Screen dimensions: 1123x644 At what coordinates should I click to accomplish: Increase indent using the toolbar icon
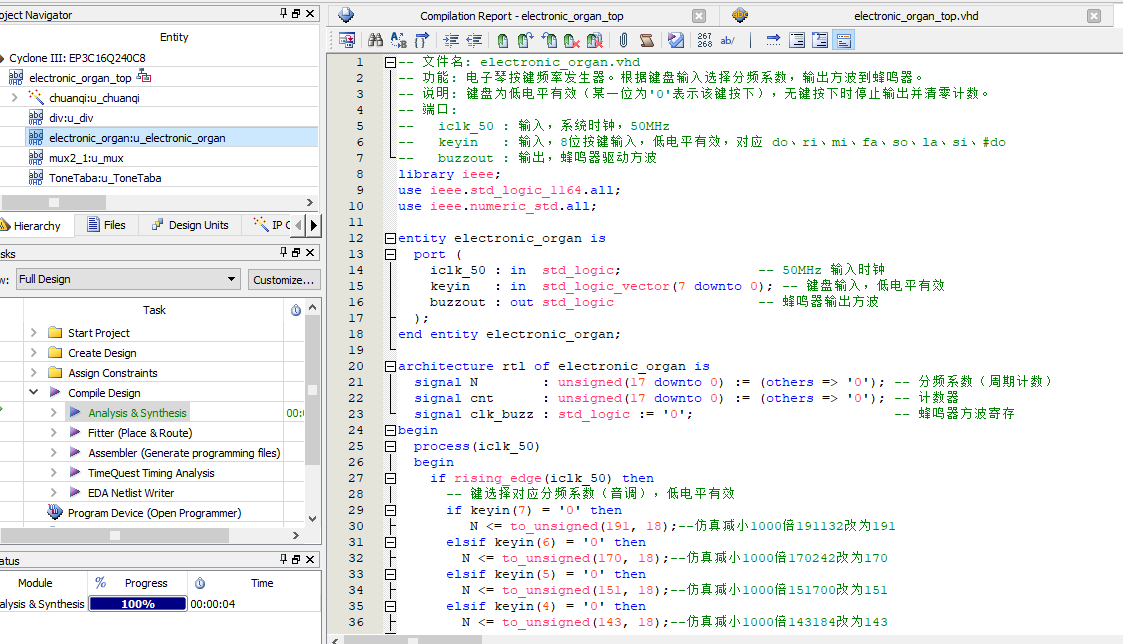(450, 40)
